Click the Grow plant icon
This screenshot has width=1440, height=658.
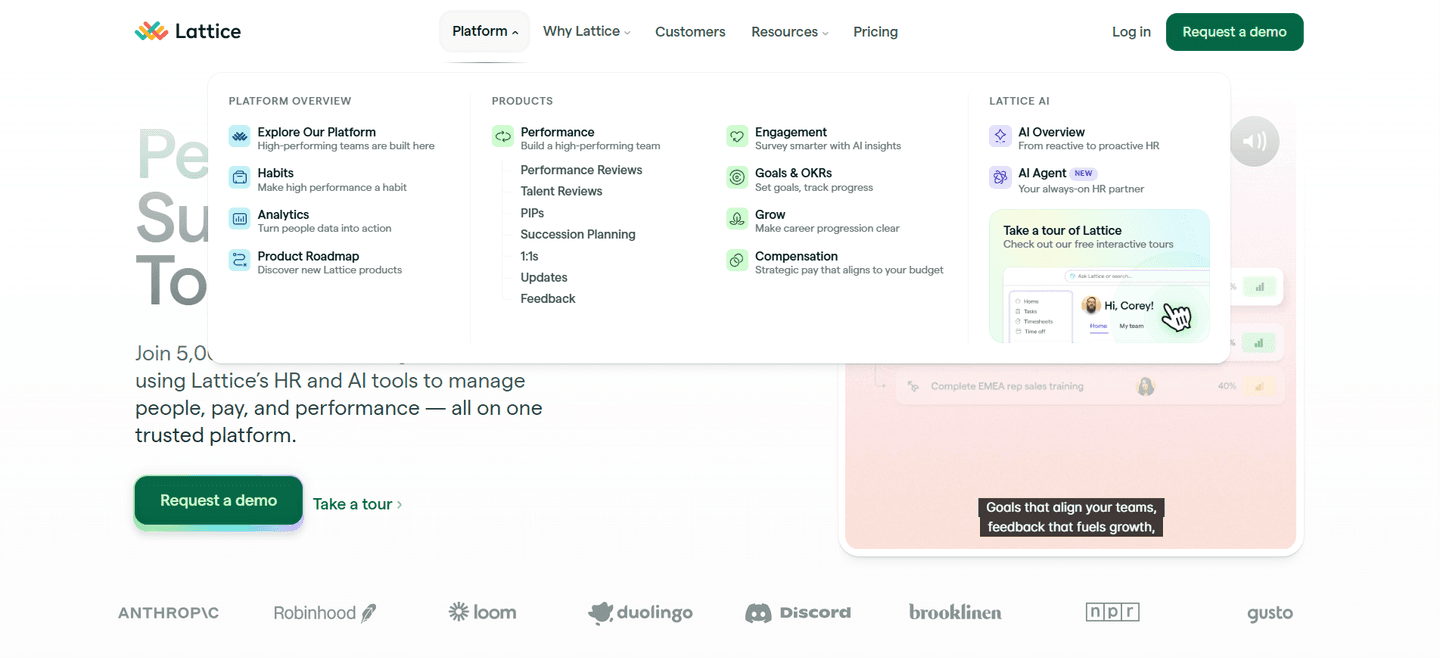[x=737, y=219]
